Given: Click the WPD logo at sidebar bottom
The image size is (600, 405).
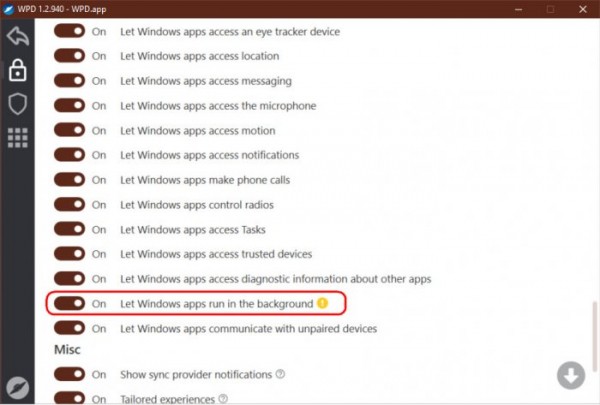Looking at the screenshot, I should click(18, 387).
